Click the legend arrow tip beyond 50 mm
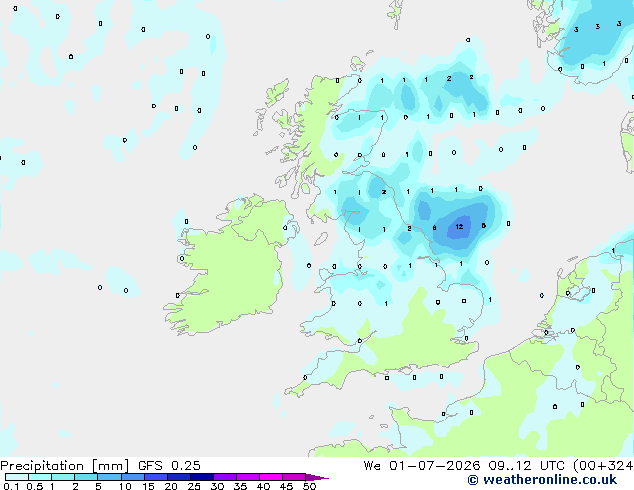634x490 pixels. [317, 477]
